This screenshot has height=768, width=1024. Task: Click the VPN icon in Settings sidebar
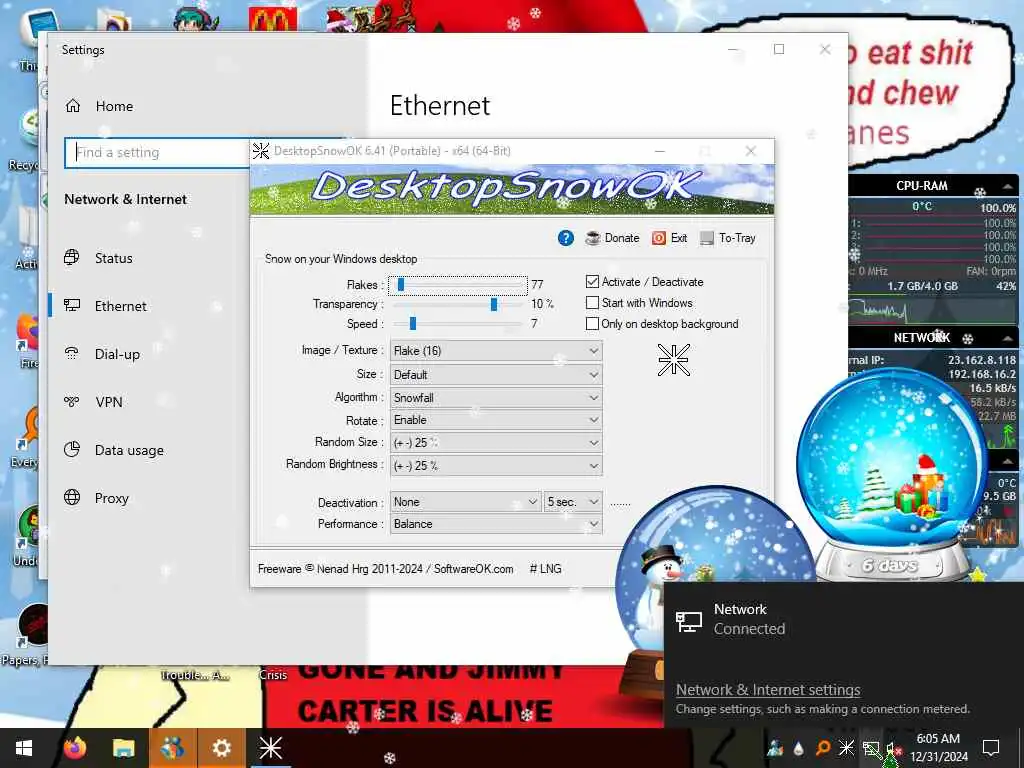click(72, 402)
